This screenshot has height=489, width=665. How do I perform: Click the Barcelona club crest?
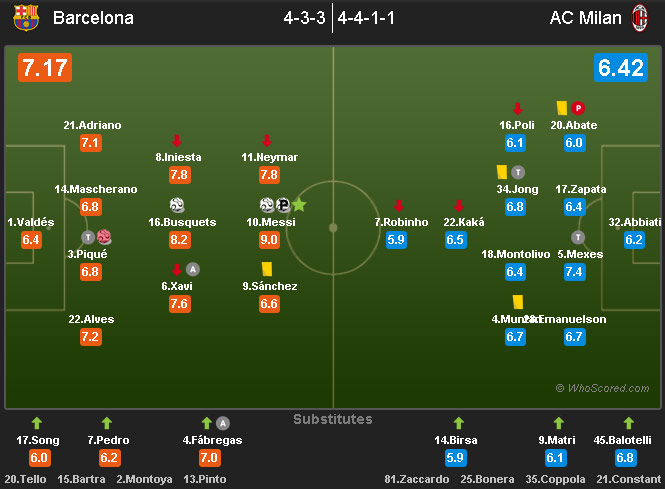pyautogui.click(x=26, y=17)
